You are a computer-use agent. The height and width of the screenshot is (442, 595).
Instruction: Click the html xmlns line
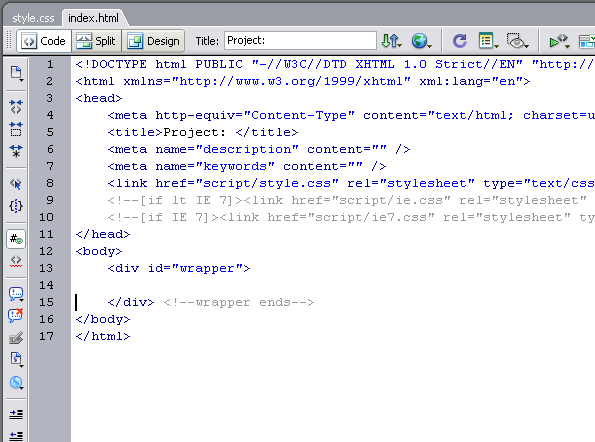click(x=302, y=82)
